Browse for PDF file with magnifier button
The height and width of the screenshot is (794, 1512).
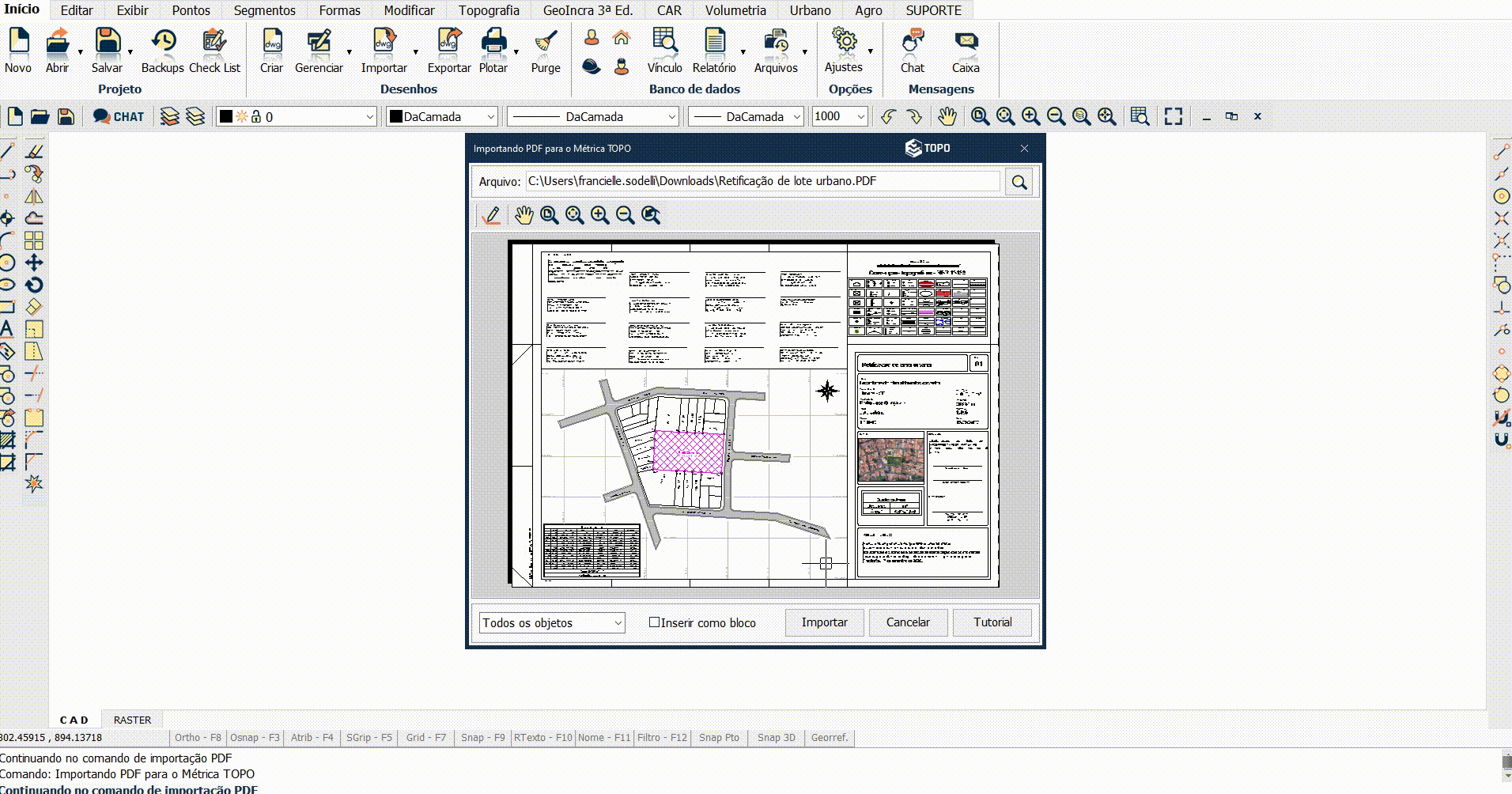click(x=1019, y=182)
